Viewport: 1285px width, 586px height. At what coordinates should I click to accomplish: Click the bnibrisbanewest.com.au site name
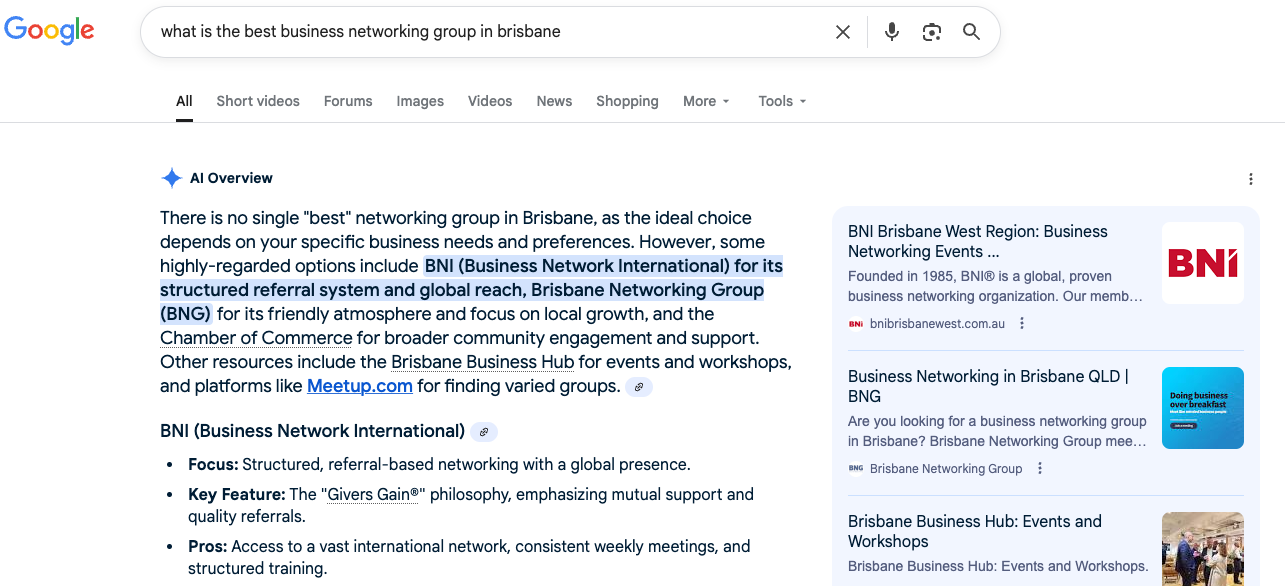point(938,324)
